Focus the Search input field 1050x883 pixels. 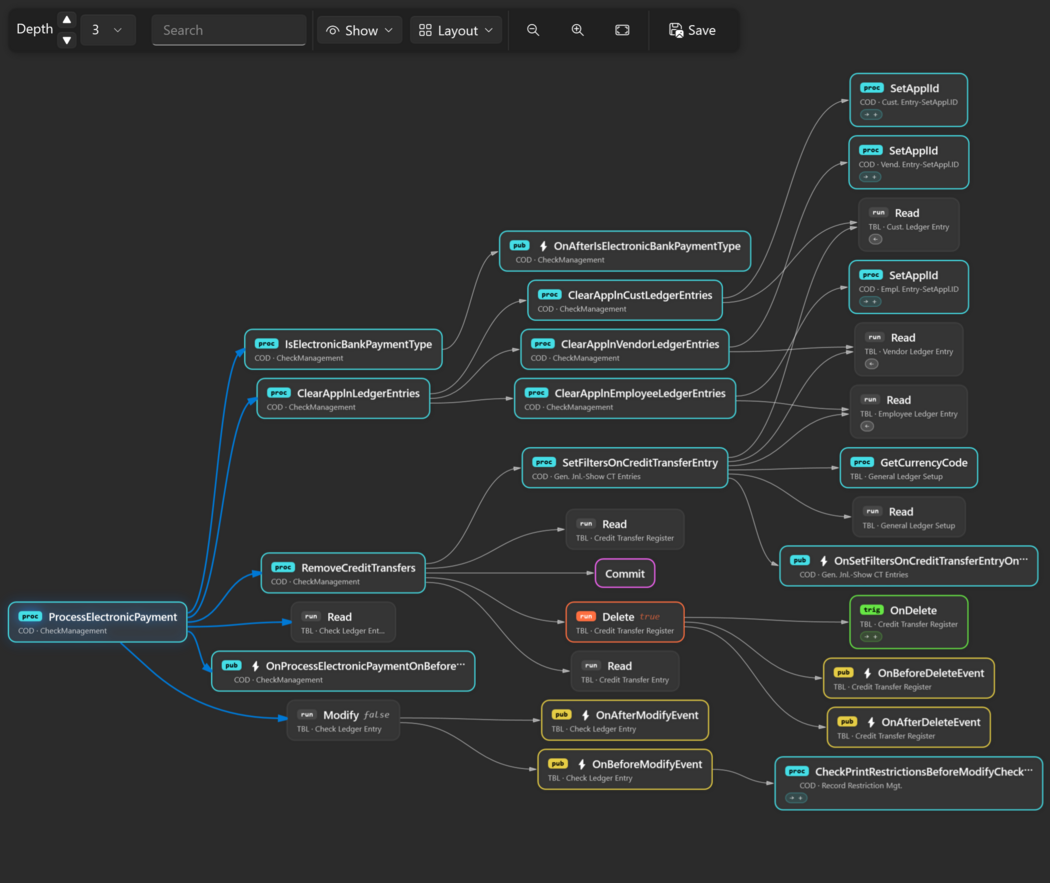click(228, 30)
